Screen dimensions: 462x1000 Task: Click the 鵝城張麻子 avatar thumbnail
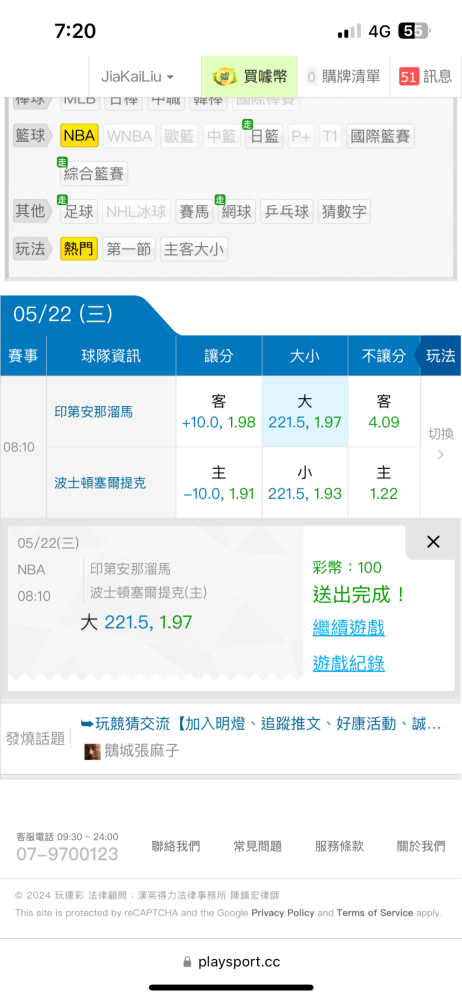93,751
